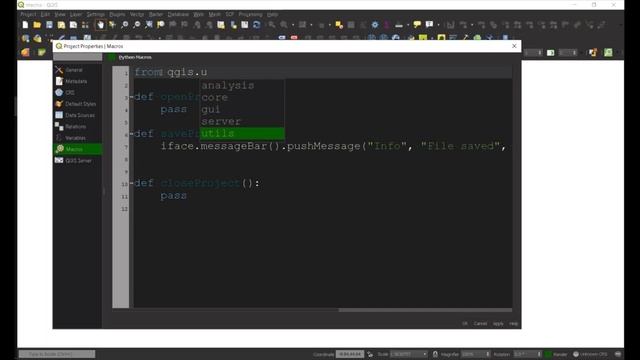Open the Relations section in sidebar
This screenshot has height=360, width=640.
[x=77, y=127]
